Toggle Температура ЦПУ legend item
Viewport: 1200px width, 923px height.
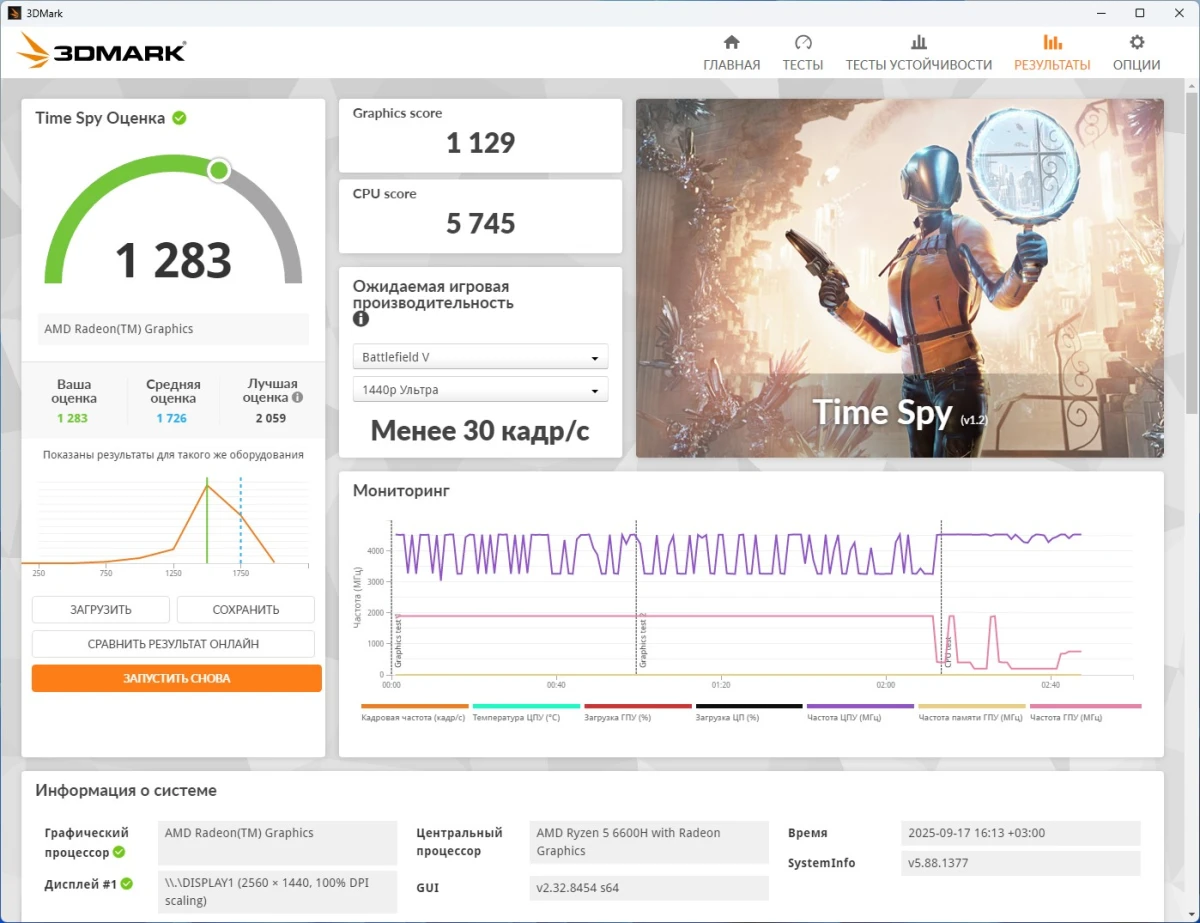pos(526,712)
